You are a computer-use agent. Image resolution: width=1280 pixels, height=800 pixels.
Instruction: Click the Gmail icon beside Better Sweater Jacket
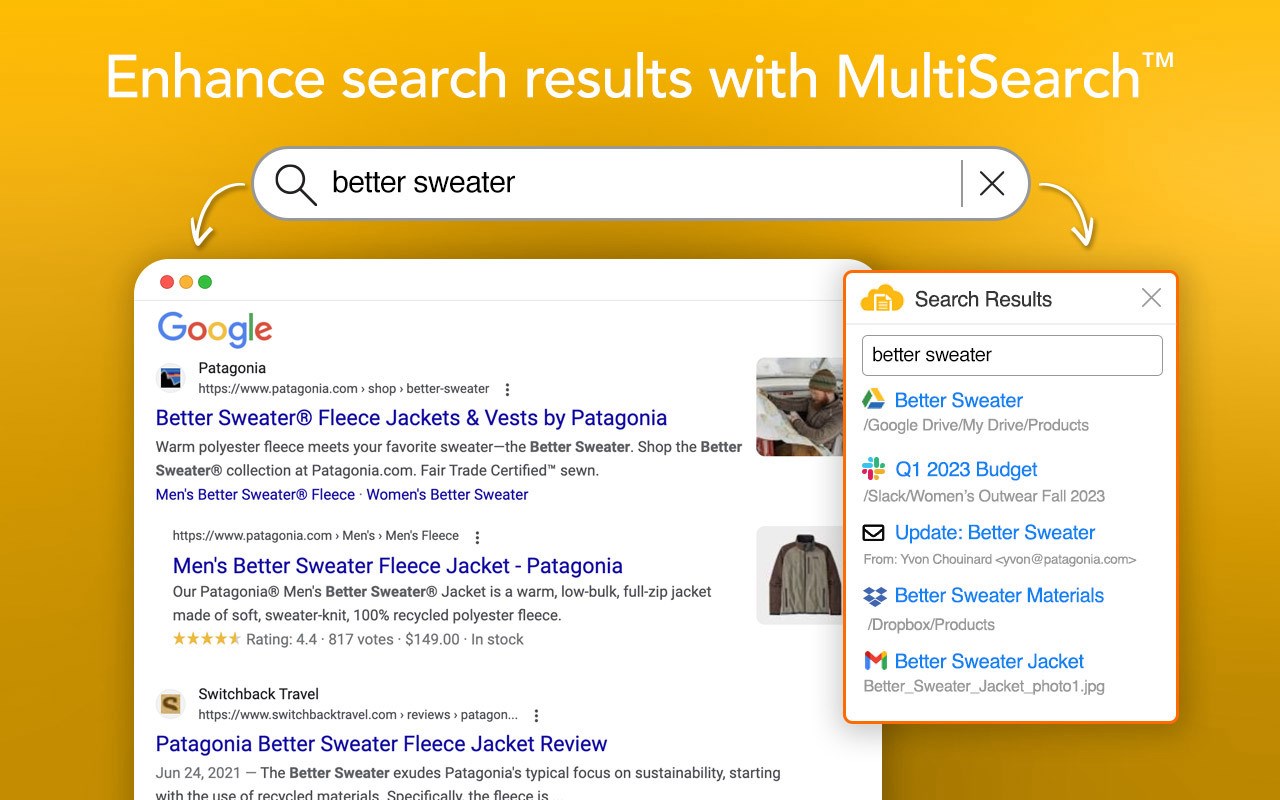point(875,661)
